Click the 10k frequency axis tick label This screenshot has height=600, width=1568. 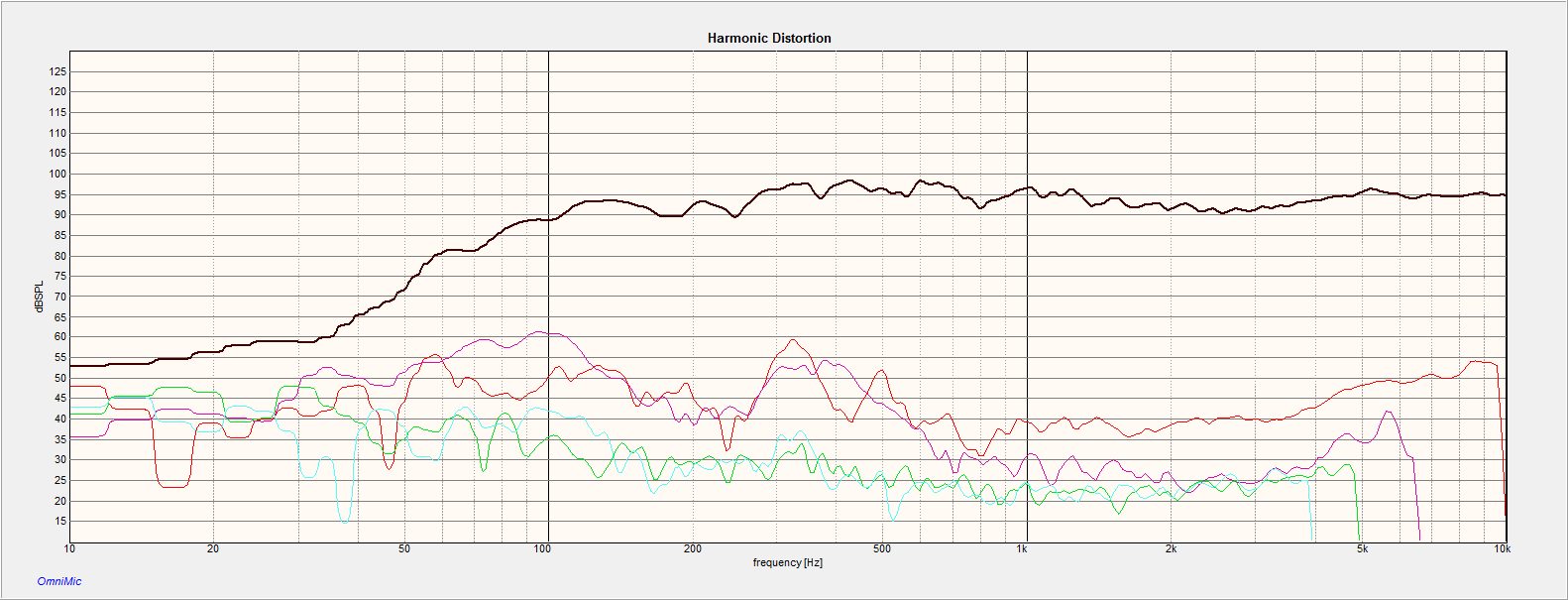click(1502, 548)
